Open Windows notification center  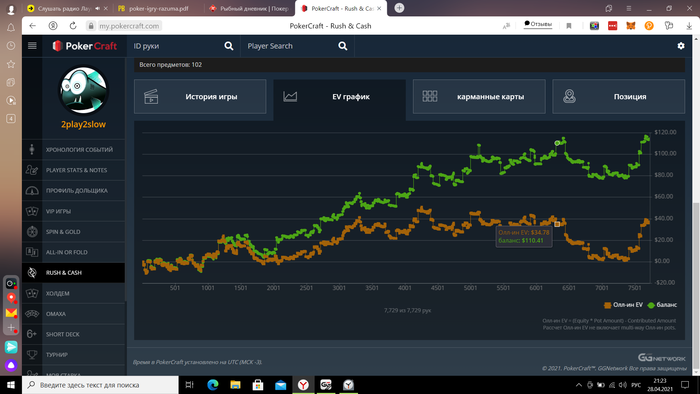click(x=686, y=385)
